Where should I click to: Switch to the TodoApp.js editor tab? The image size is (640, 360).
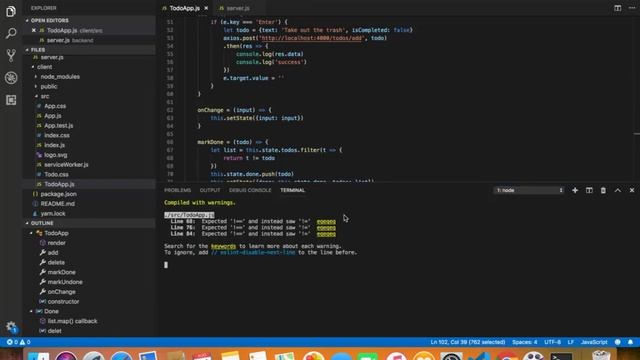184,8
